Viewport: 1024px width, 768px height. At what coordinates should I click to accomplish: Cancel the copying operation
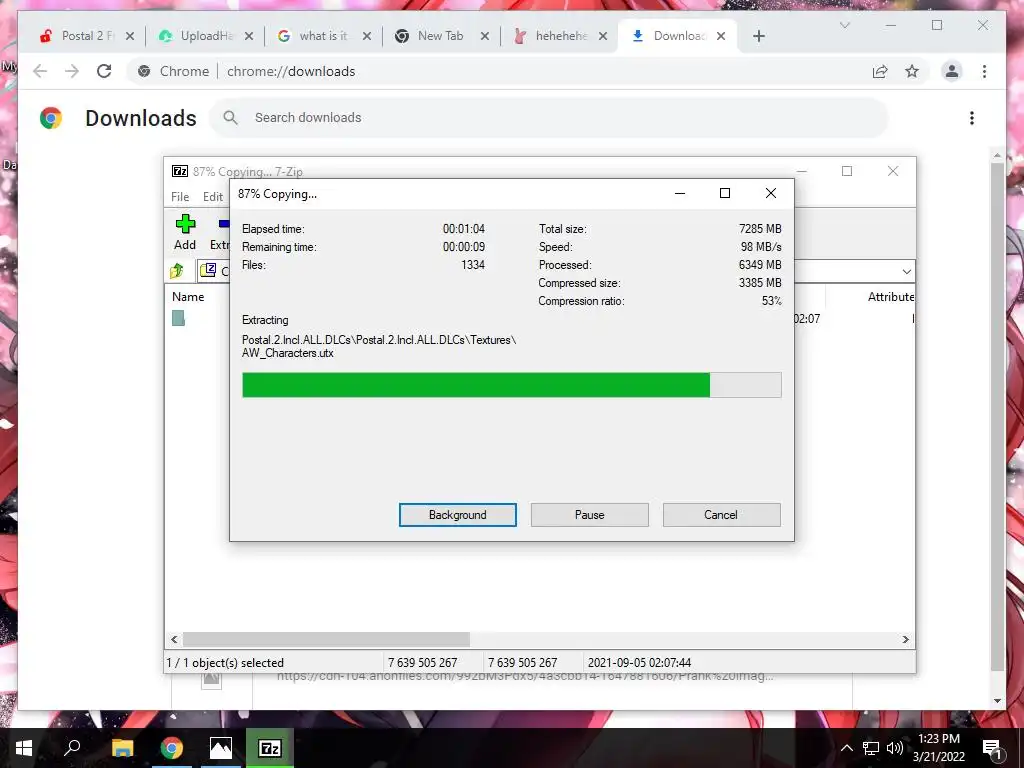point(721,515)
